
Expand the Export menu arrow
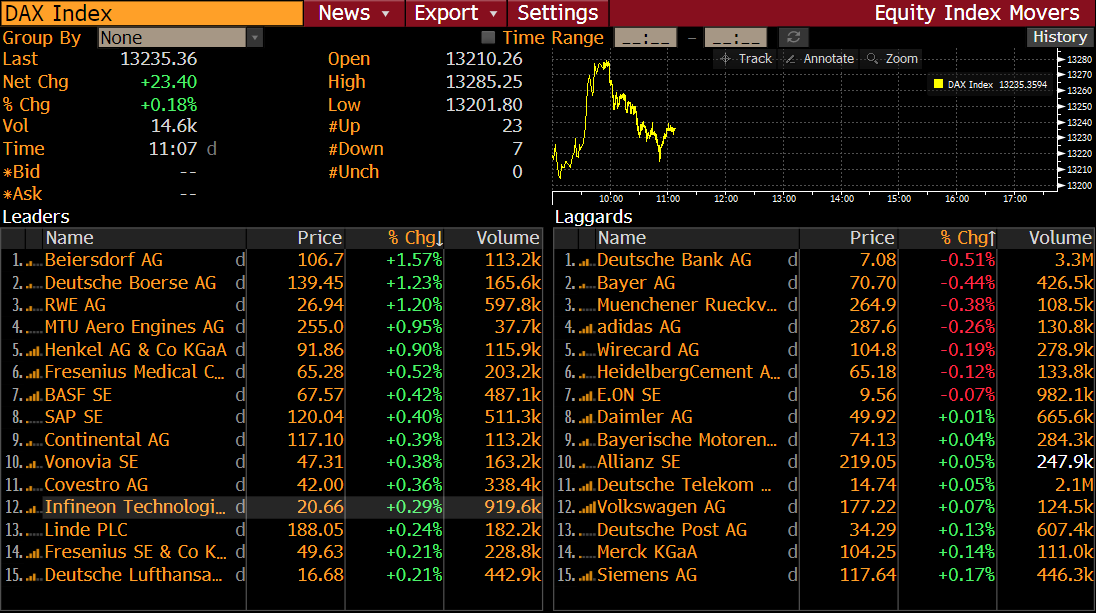(x=493, y=13)
